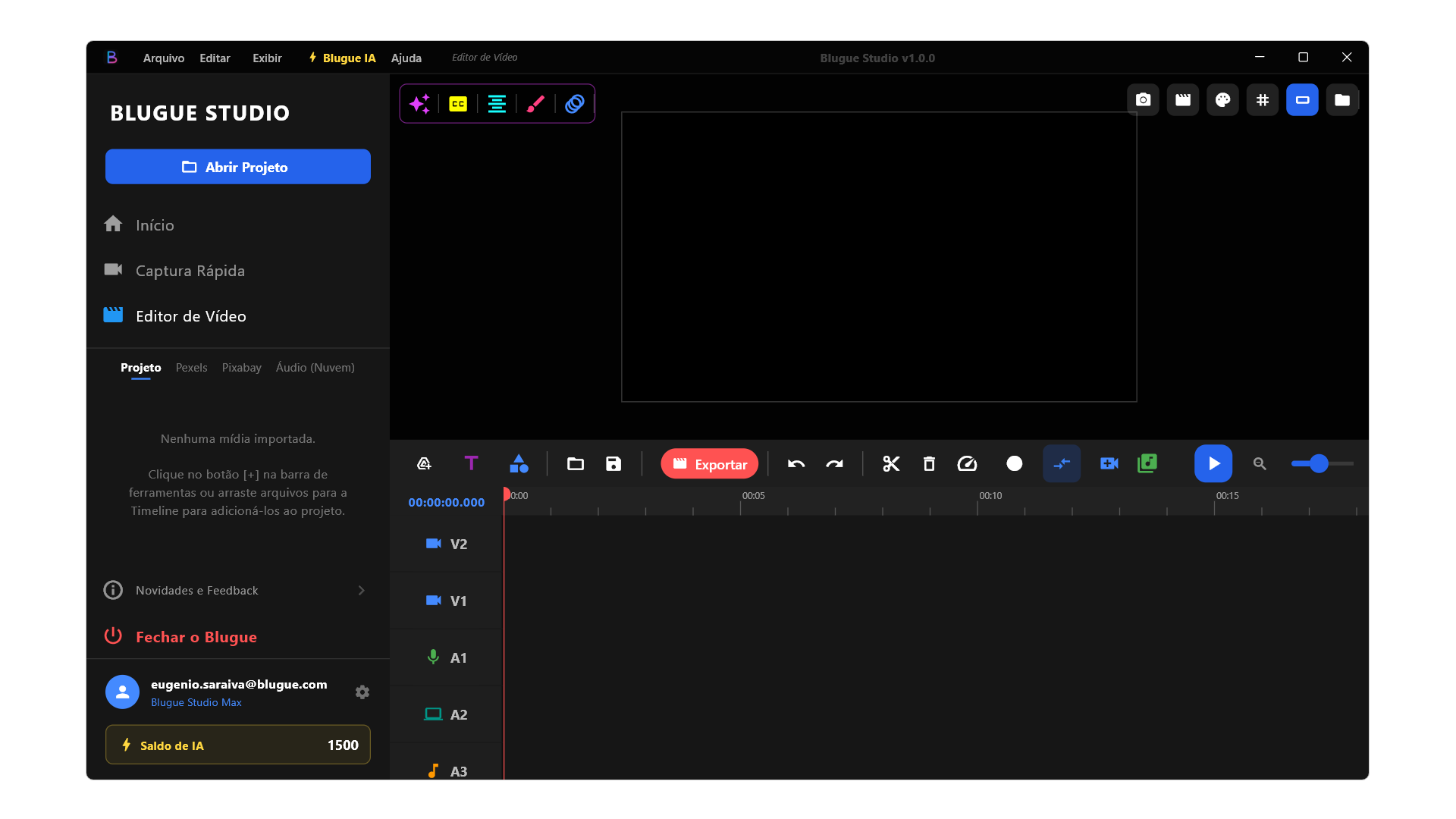Image resolution: width=1456 pixels, height=819 pixels.
Task: Undo the last action
Action: pyautogui.click(x=796, y=464)
